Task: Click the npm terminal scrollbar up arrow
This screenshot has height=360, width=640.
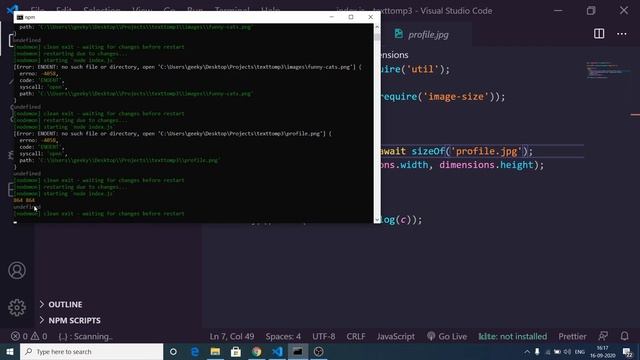Action: pos(377,27)
